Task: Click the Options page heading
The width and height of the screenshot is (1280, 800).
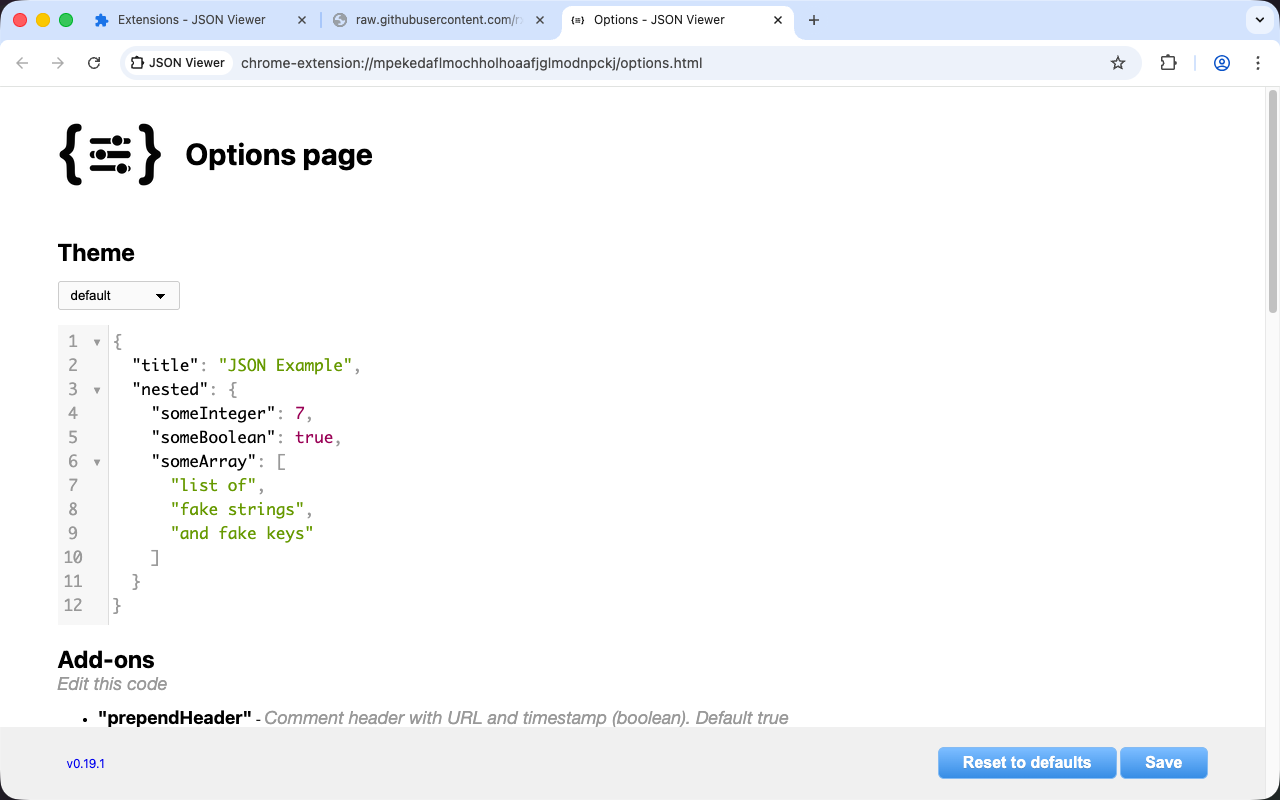Action: pos(279,155)
